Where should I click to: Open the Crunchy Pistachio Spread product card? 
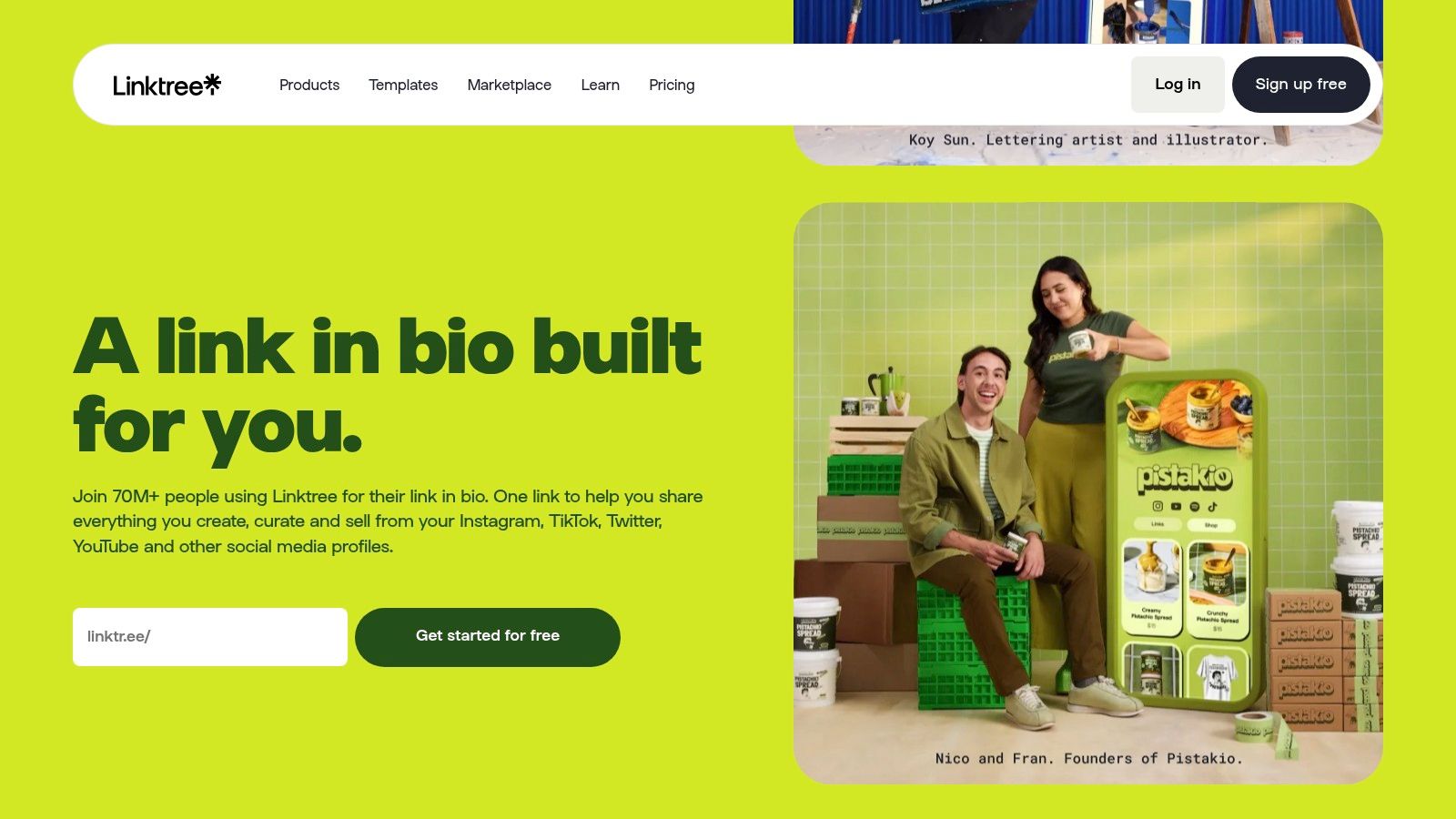tap(1218, 590)
